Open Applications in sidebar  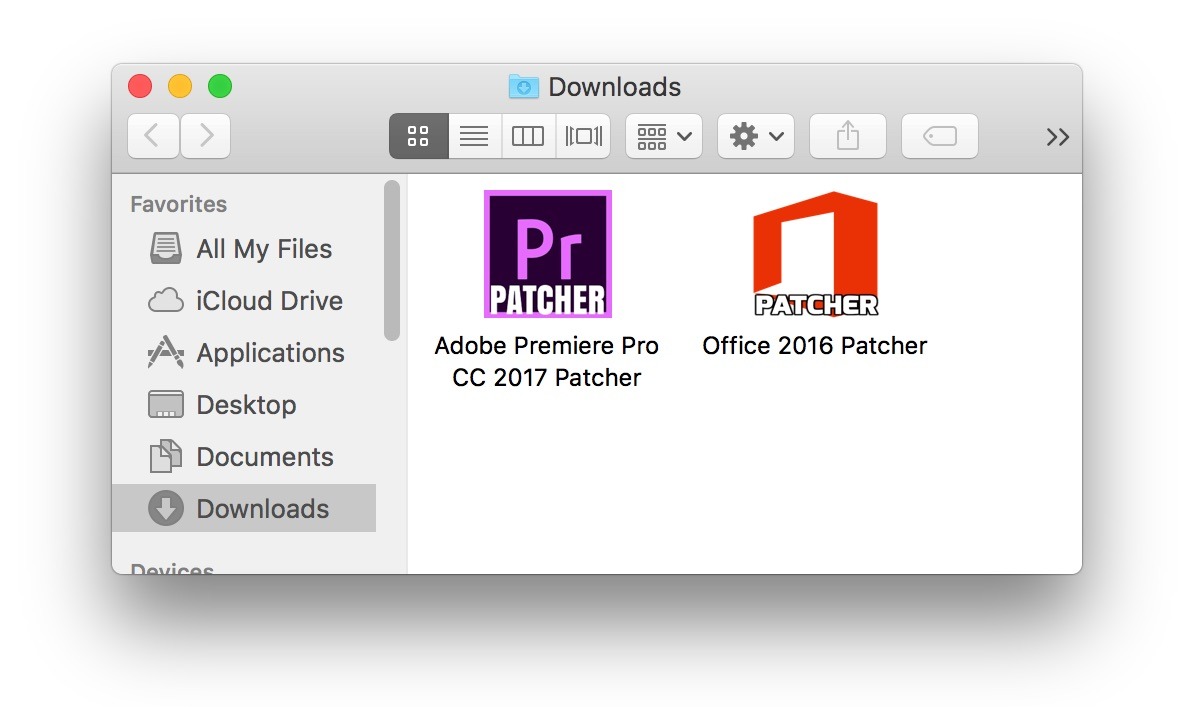[244, 353]
